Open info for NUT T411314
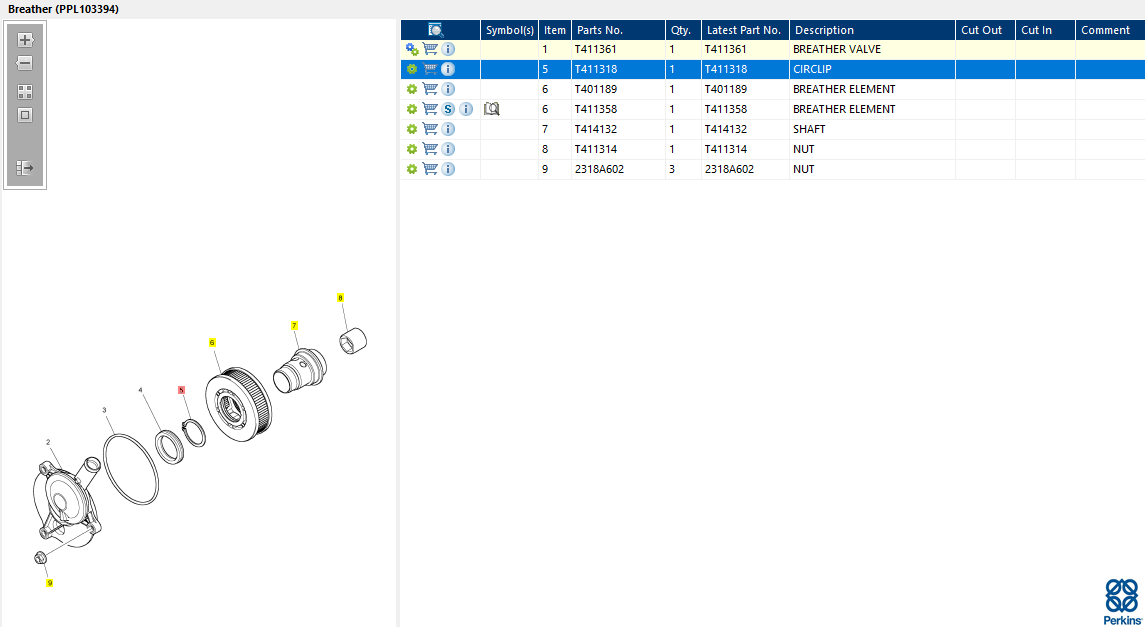The width and height of the screenshot is (1145, 627). [x=448, y=149]
